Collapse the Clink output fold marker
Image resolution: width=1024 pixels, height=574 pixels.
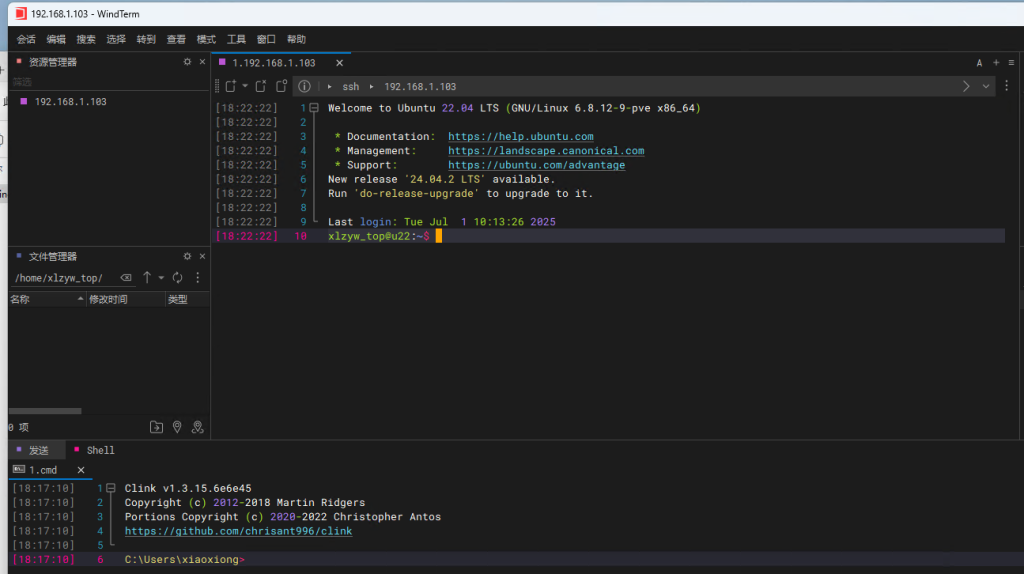(111, 488)
